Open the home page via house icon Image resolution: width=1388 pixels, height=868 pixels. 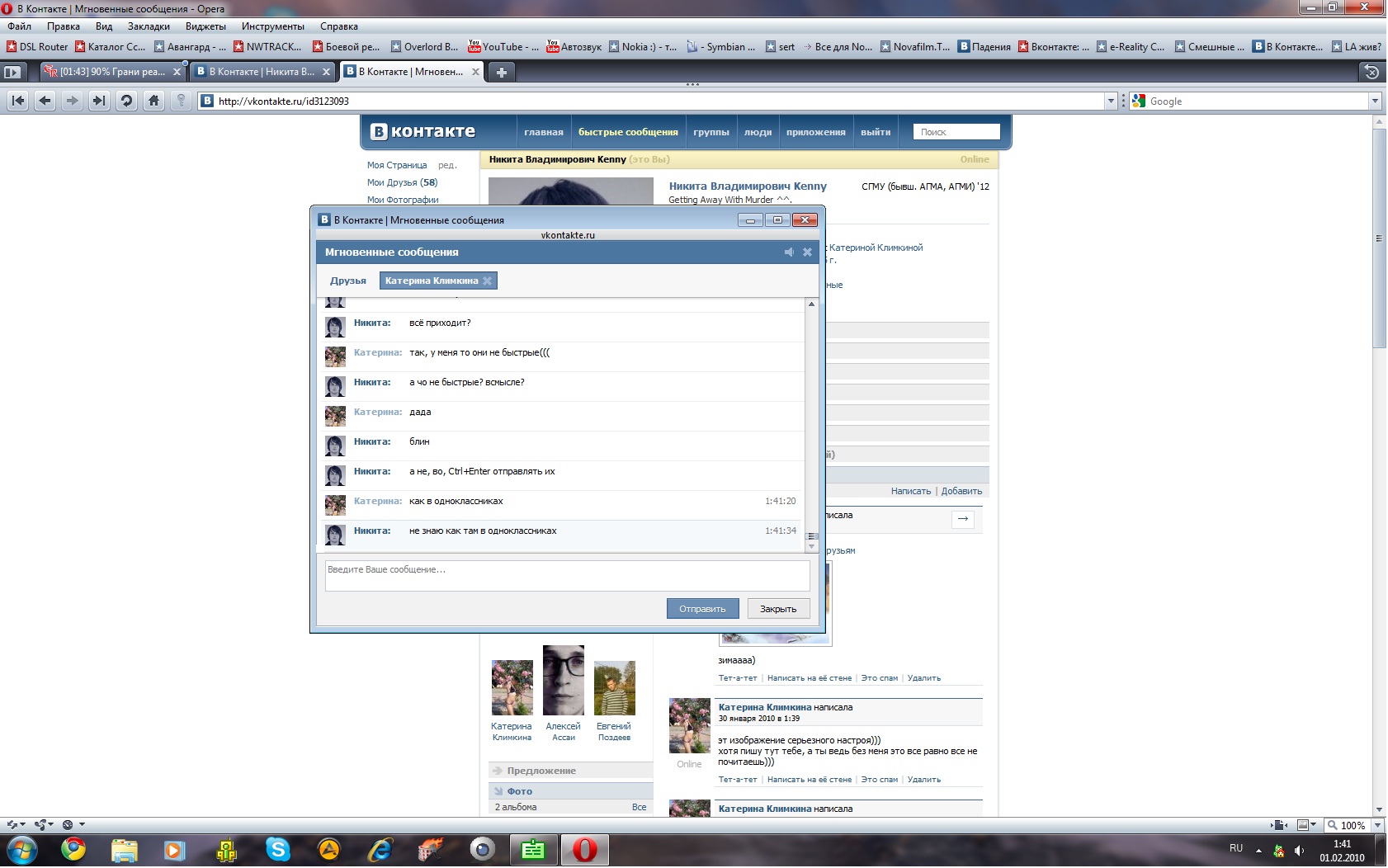[153, 101]
